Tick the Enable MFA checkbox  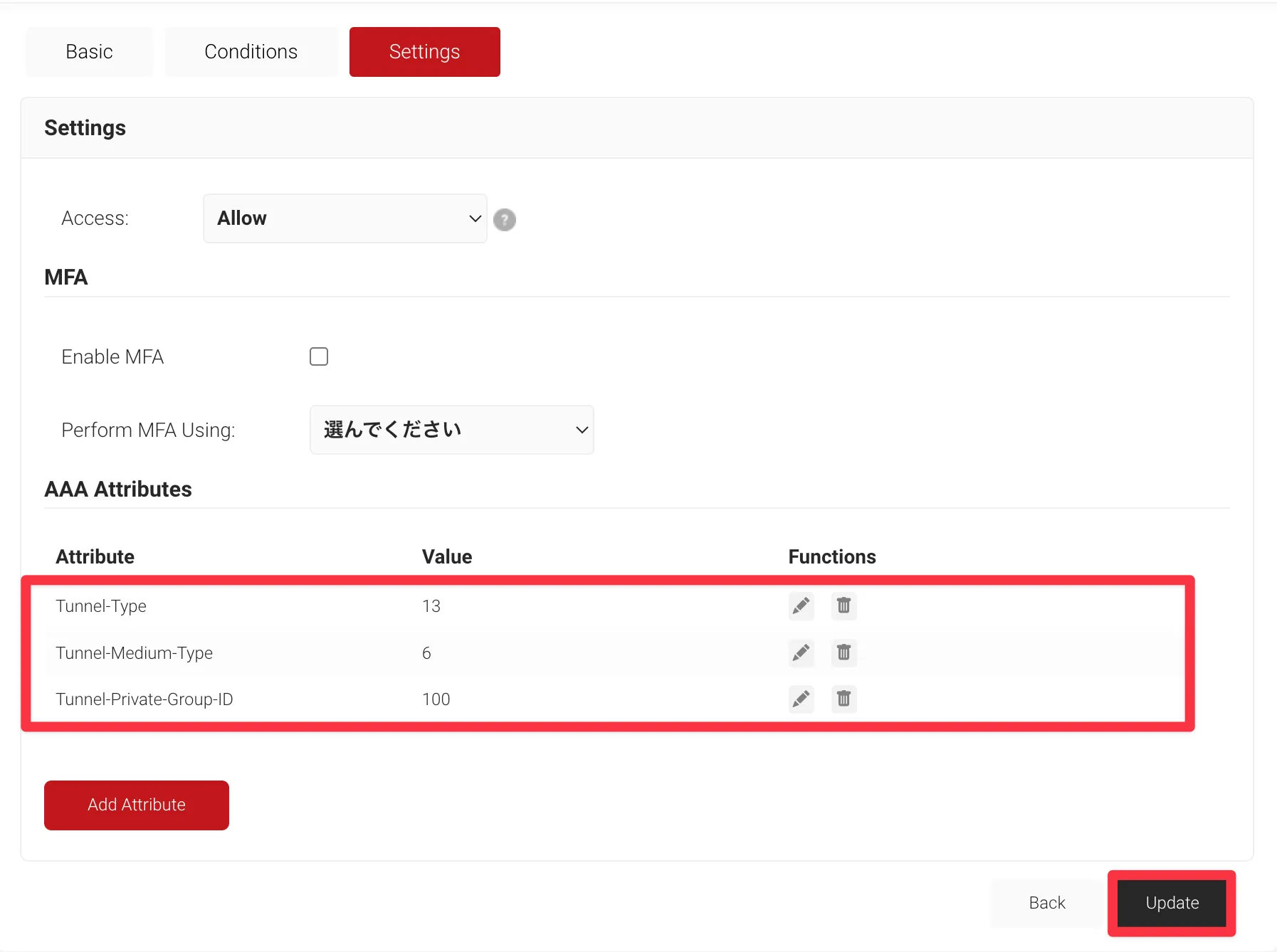[319, 356]
